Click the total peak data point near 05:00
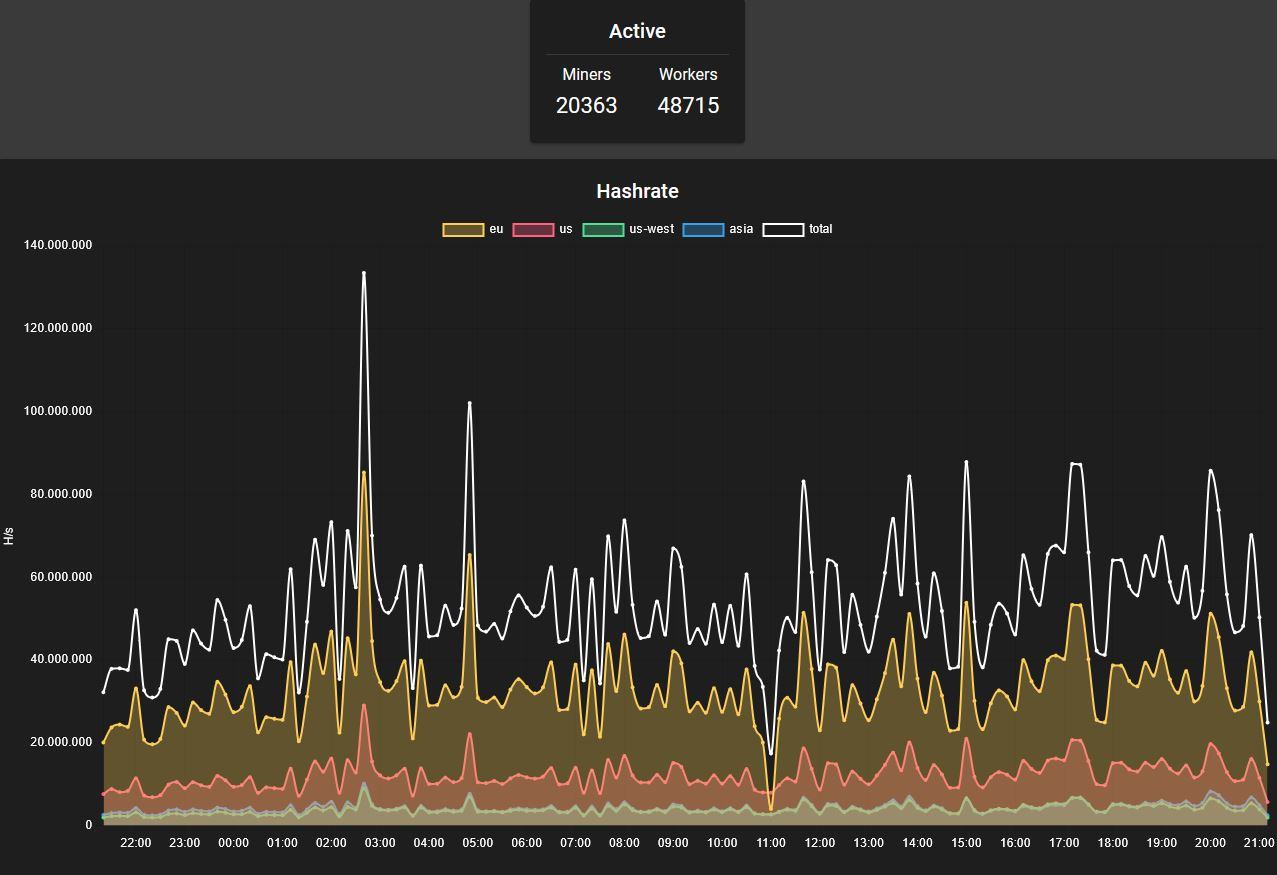 [470, 403]
